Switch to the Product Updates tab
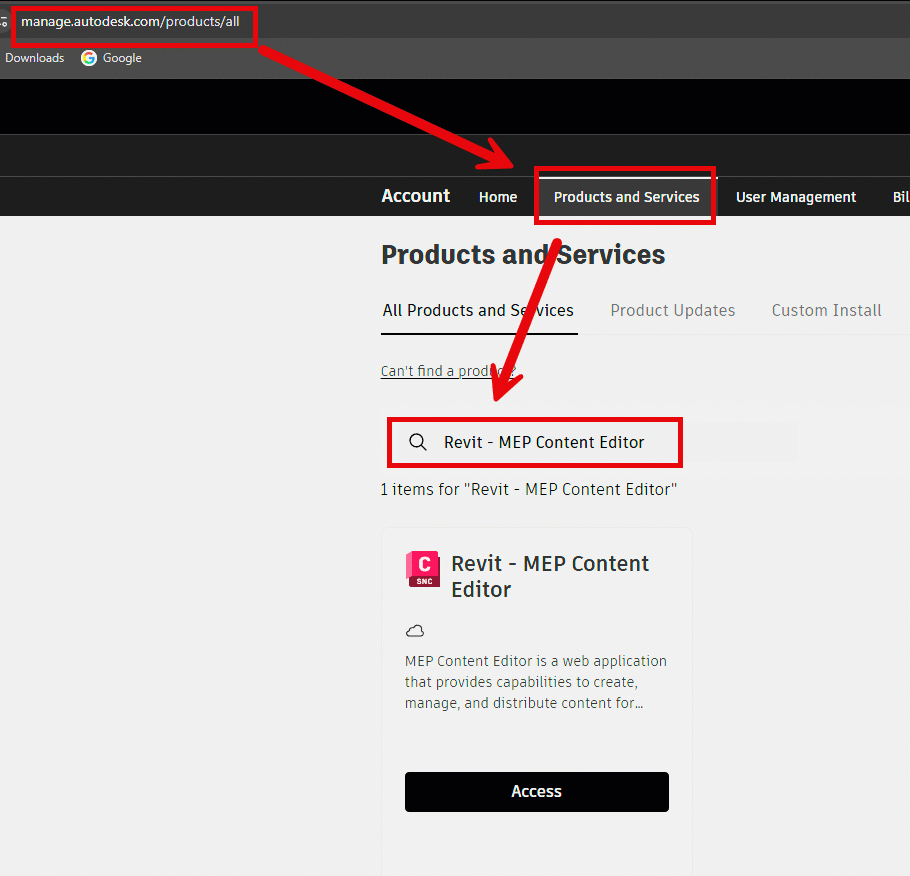The image size is (910, 876). 672,310
